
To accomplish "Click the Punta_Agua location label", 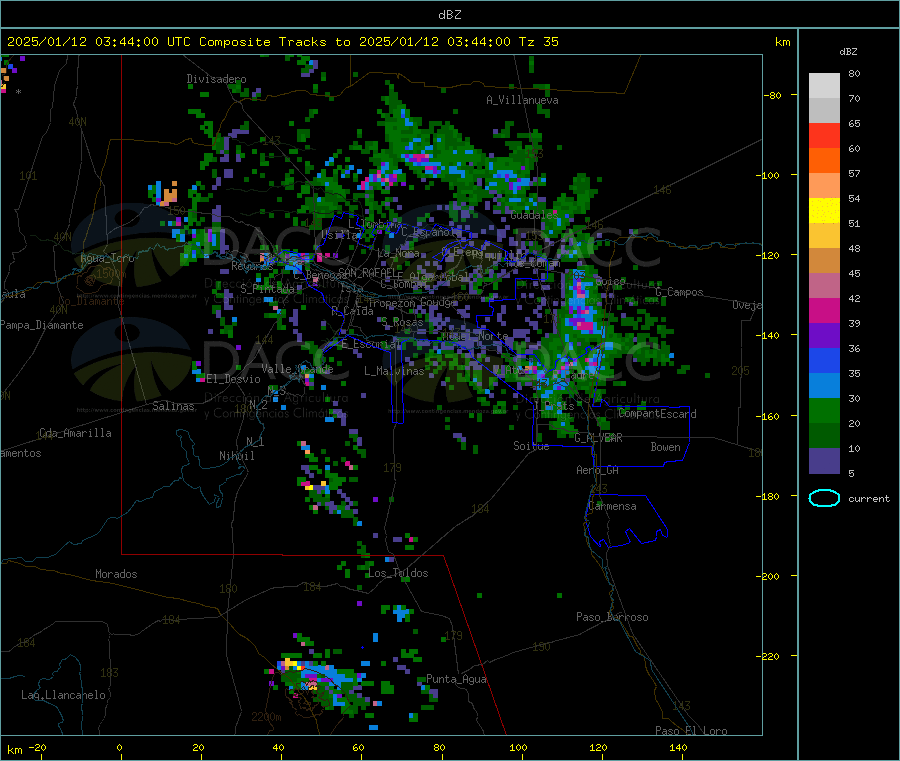I will click(456, 679).
